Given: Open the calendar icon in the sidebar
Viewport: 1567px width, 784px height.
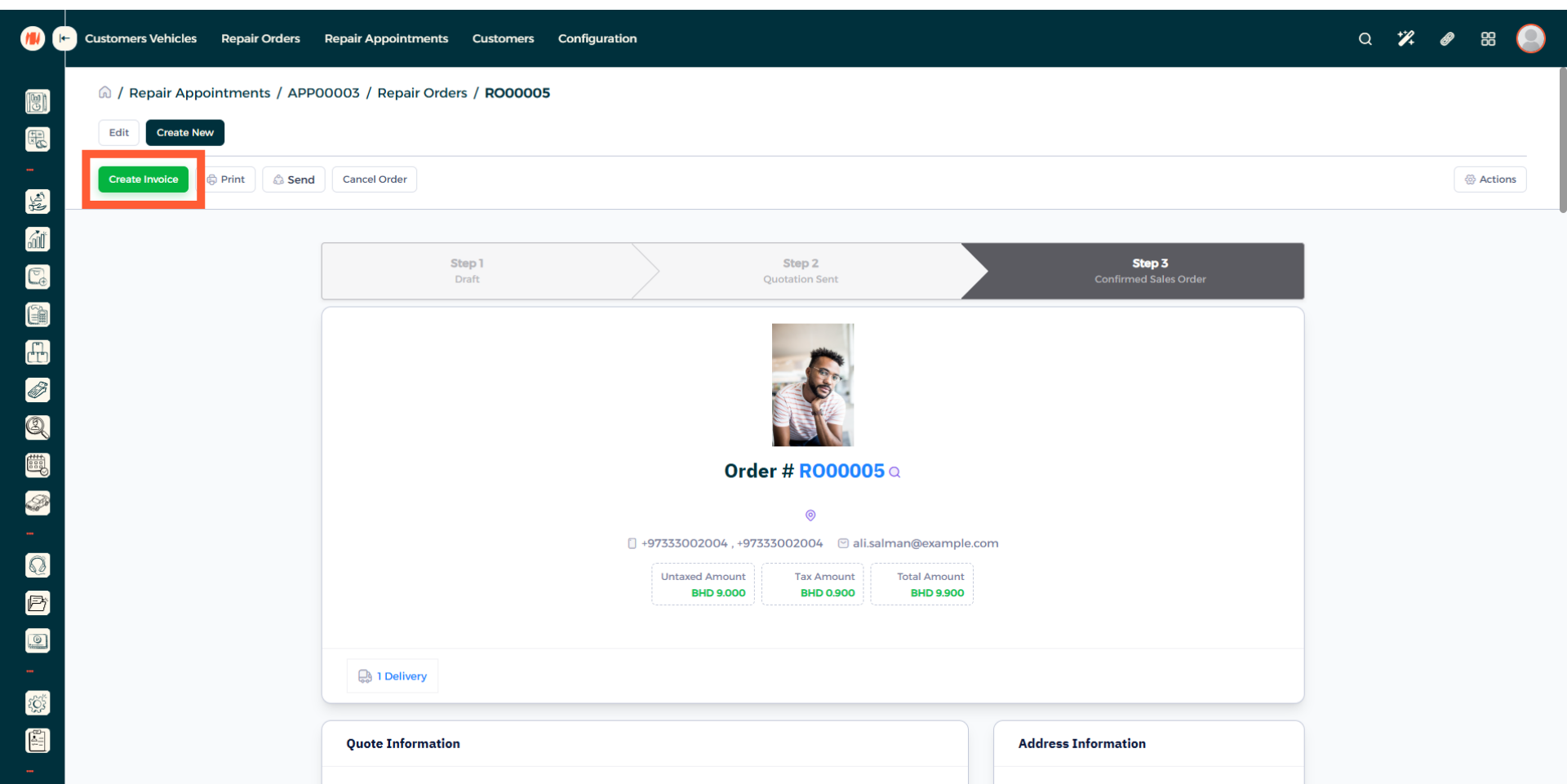Looking at the screenshot, I should click(38, 465).
